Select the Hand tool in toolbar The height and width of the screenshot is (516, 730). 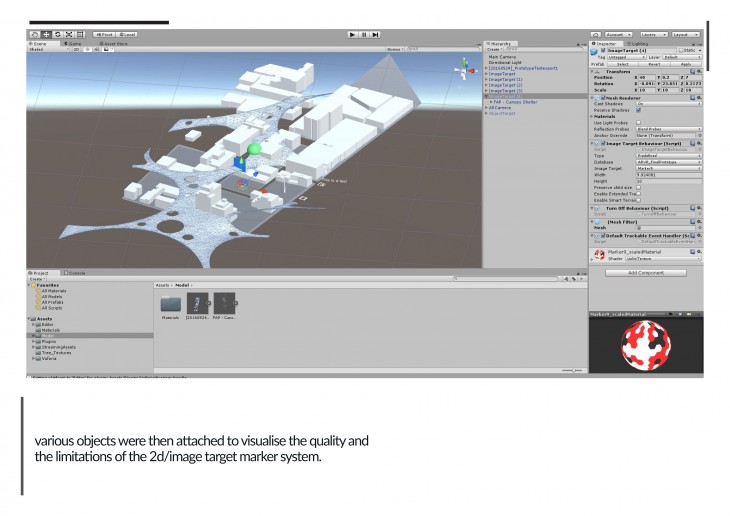tap(34, 34)
